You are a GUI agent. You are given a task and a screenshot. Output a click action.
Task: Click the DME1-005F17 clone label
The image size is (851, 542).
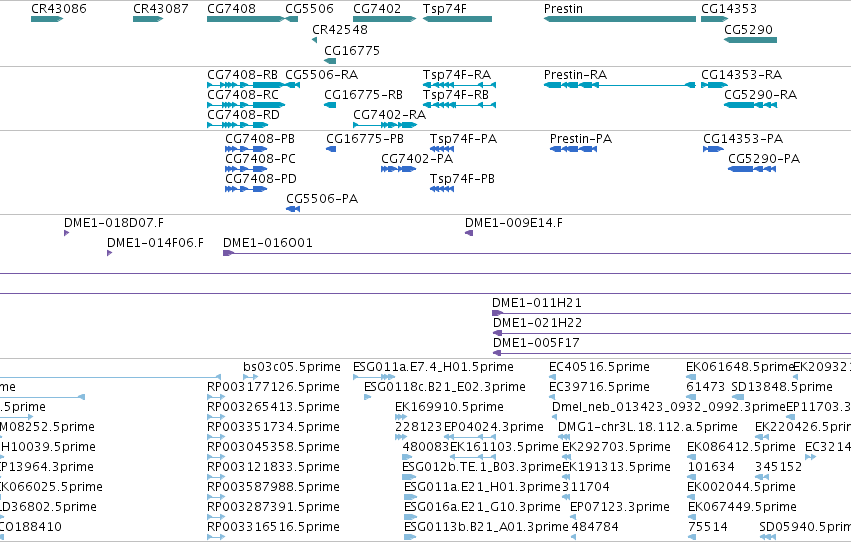[536, 343]
